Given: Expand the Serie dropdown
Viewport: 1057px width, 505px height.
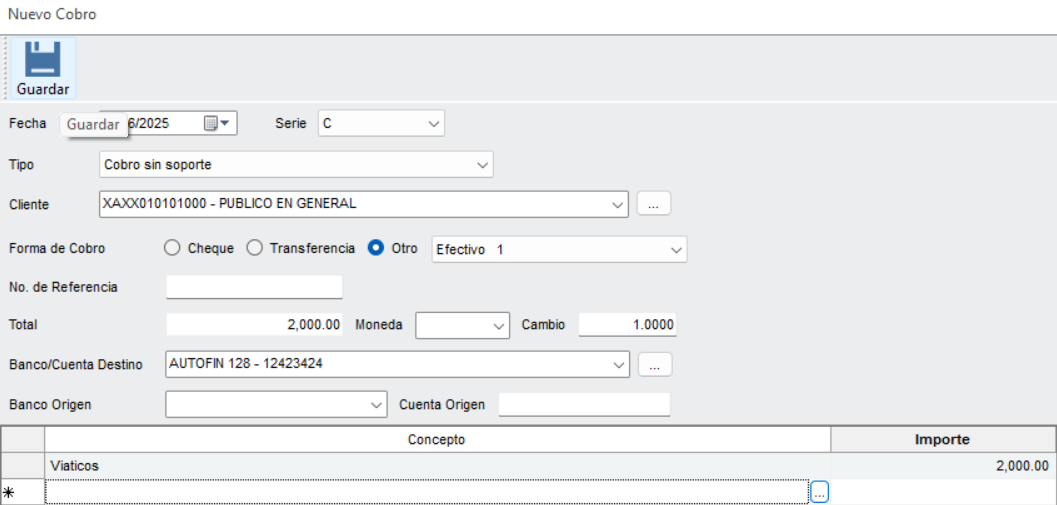Looking at the screenshot, I should point(382,123).
